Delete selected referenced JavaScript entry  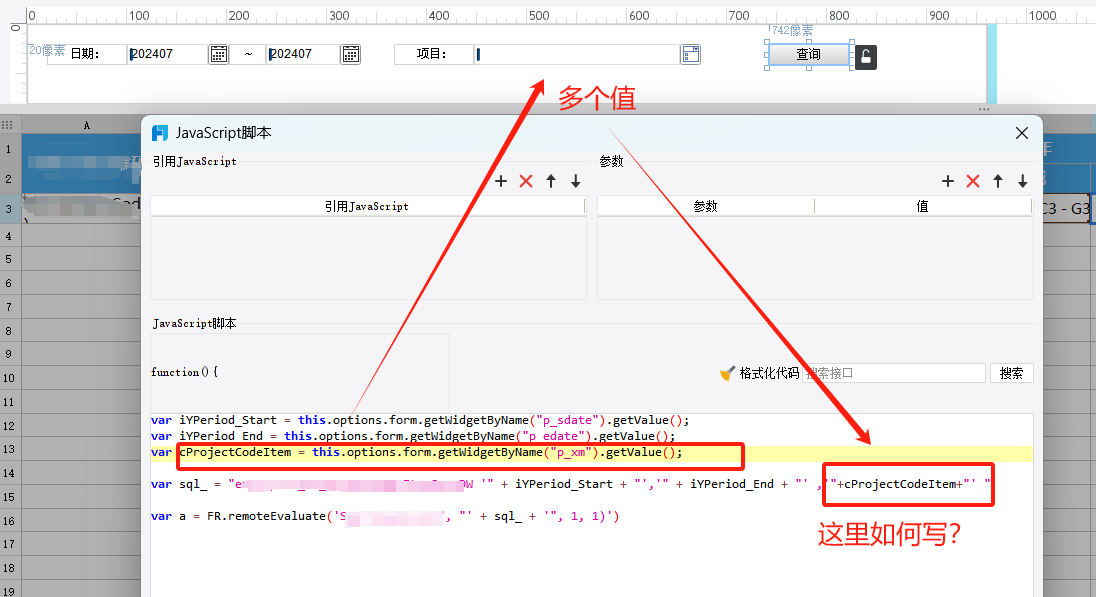[526, 181]
